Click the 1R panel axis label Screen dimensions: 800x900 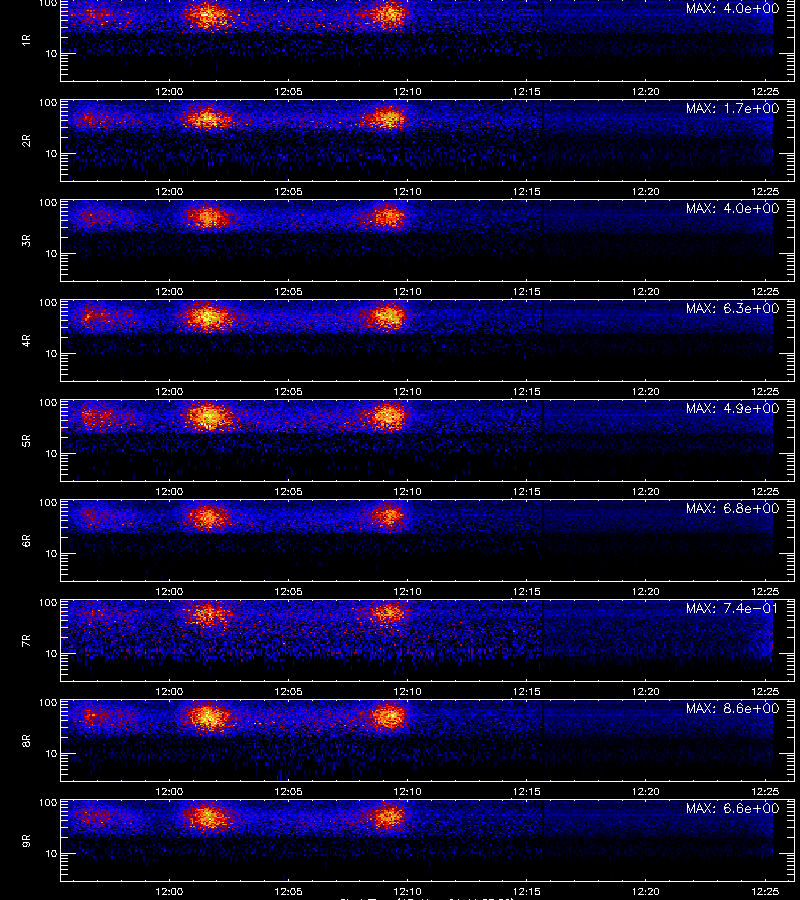[26, 40]
